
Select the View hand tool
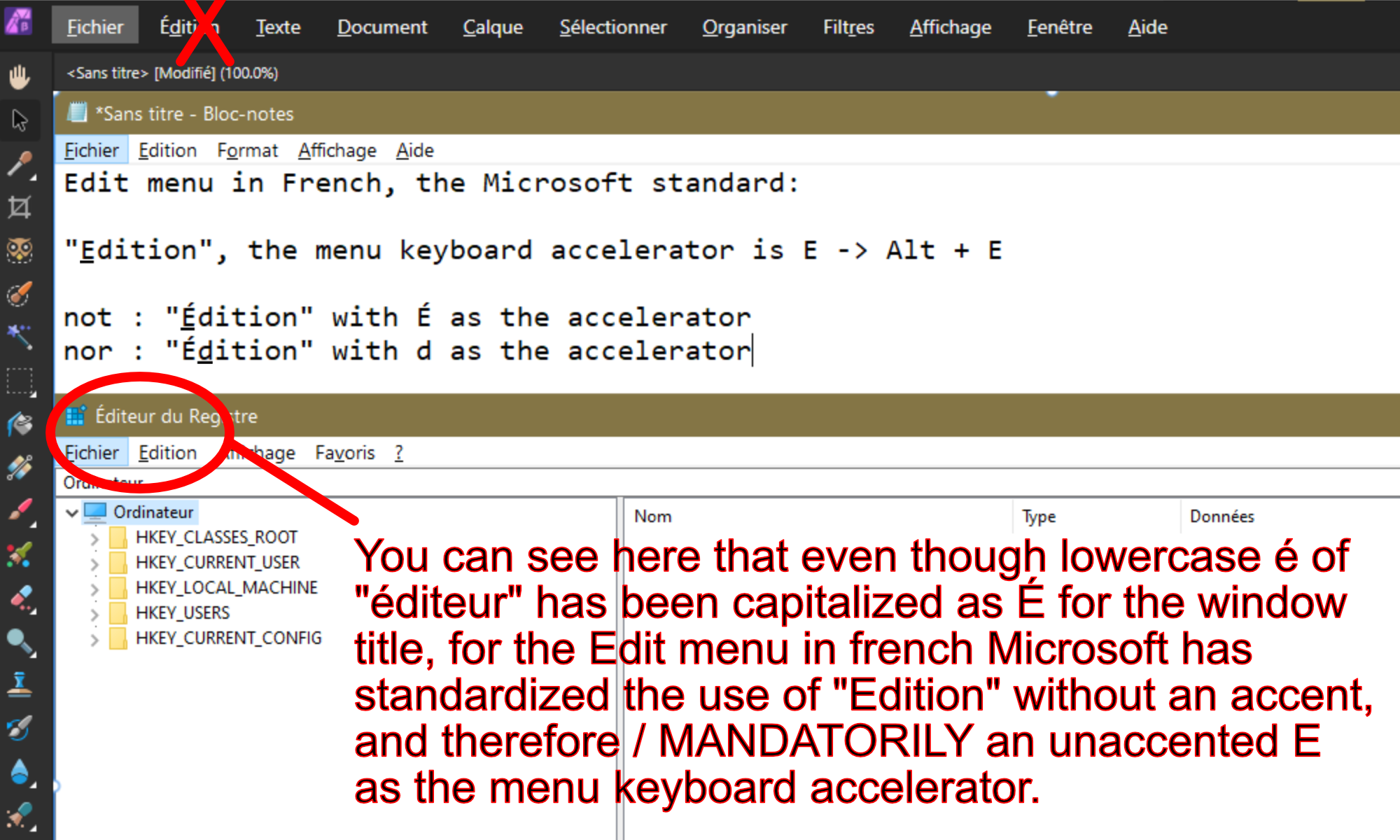pos(20,76)
